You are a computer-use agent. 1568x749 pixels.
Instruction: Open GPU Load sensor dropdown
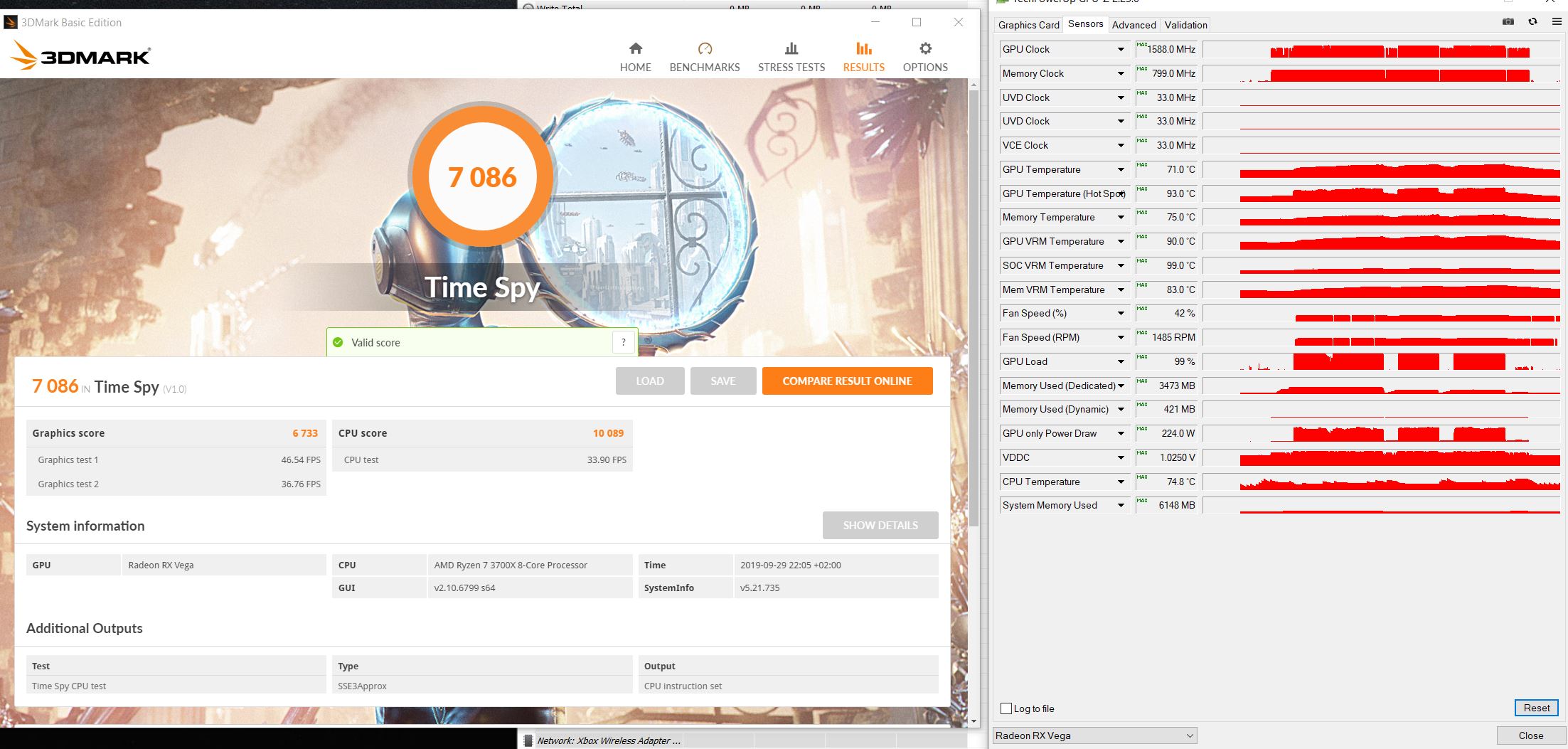(1121, 361)
